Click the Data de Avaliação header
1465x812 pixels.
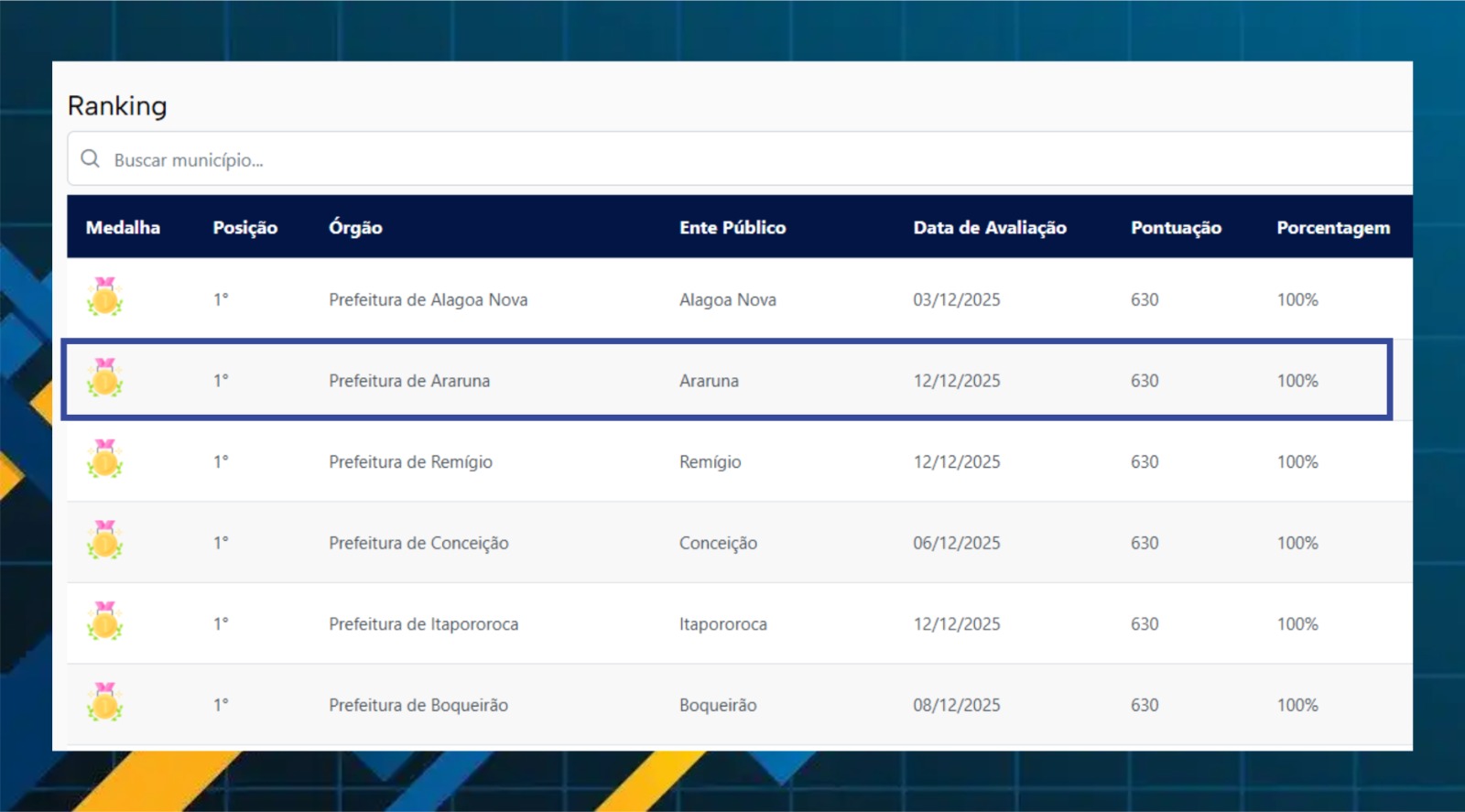click(x=989, y=228)
